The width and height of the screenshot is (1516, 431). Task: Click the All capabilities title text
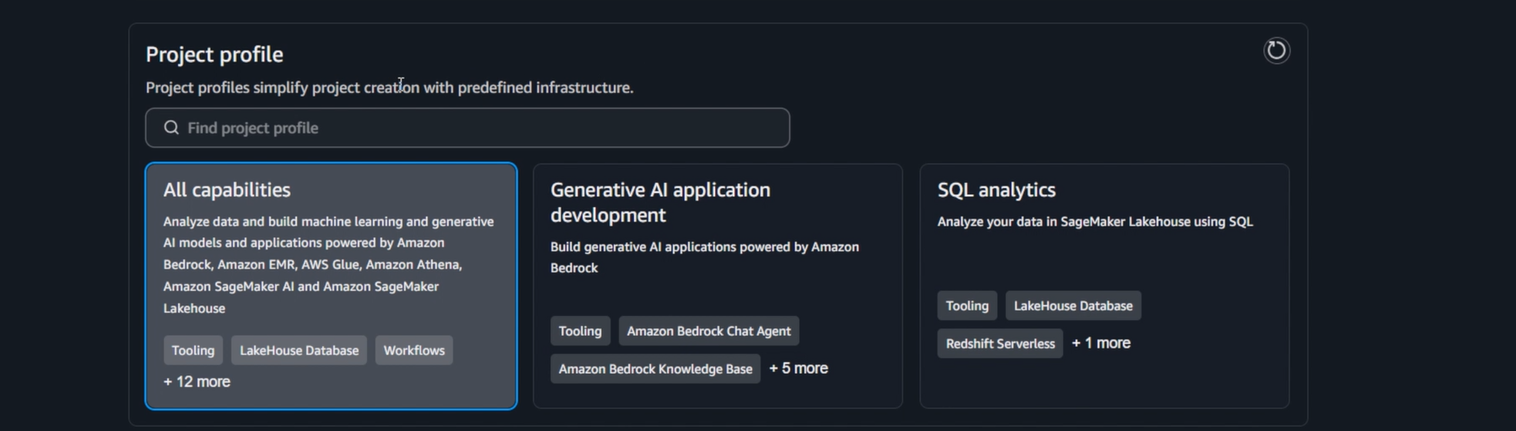227,190
